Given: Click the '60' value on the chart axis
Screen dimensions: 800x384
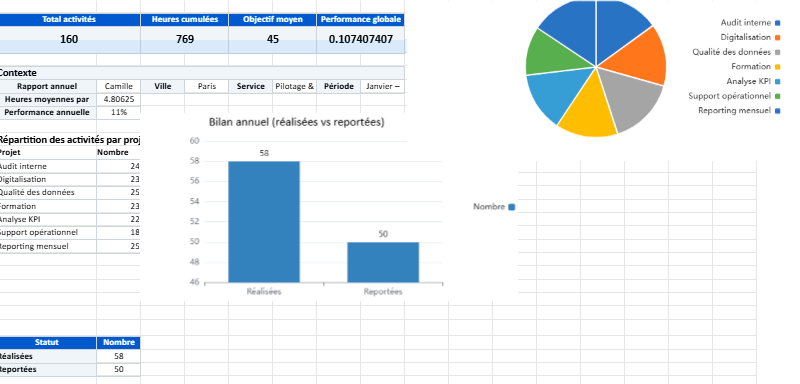Looking at the screenshot, I should 194,141.
